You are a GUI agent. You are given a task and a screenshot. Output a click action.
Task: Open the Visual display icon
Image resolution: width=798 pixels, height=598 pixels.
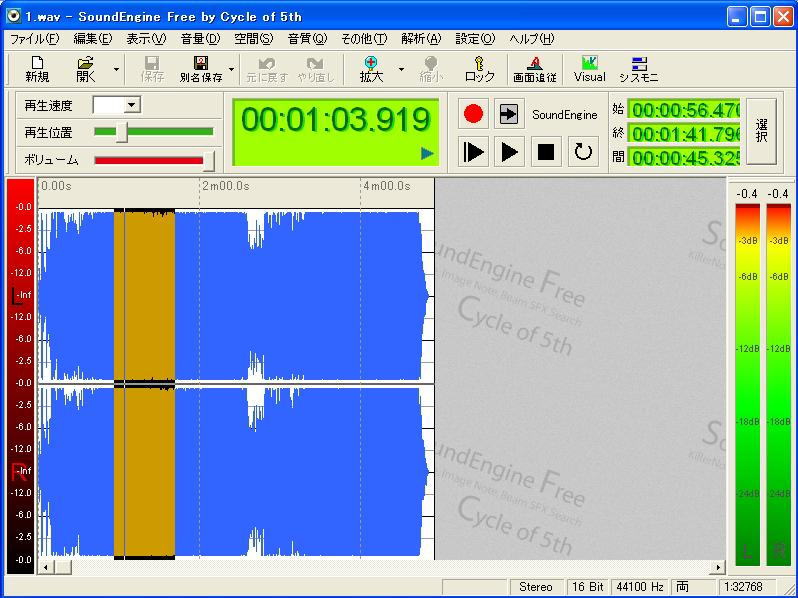point(589,69)
